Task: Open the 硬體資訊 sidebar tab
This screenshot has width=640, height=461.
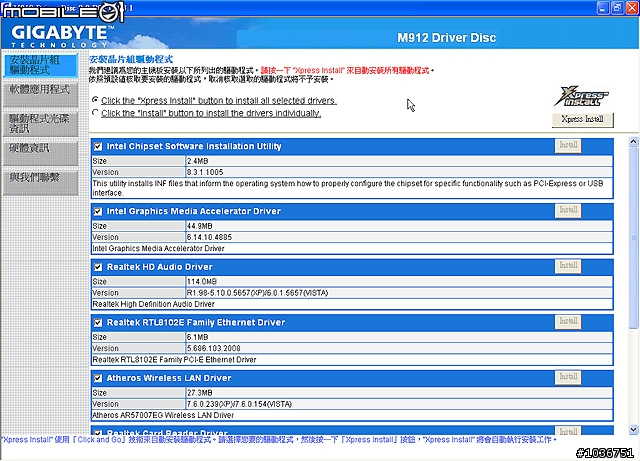Action: point(40,154)
